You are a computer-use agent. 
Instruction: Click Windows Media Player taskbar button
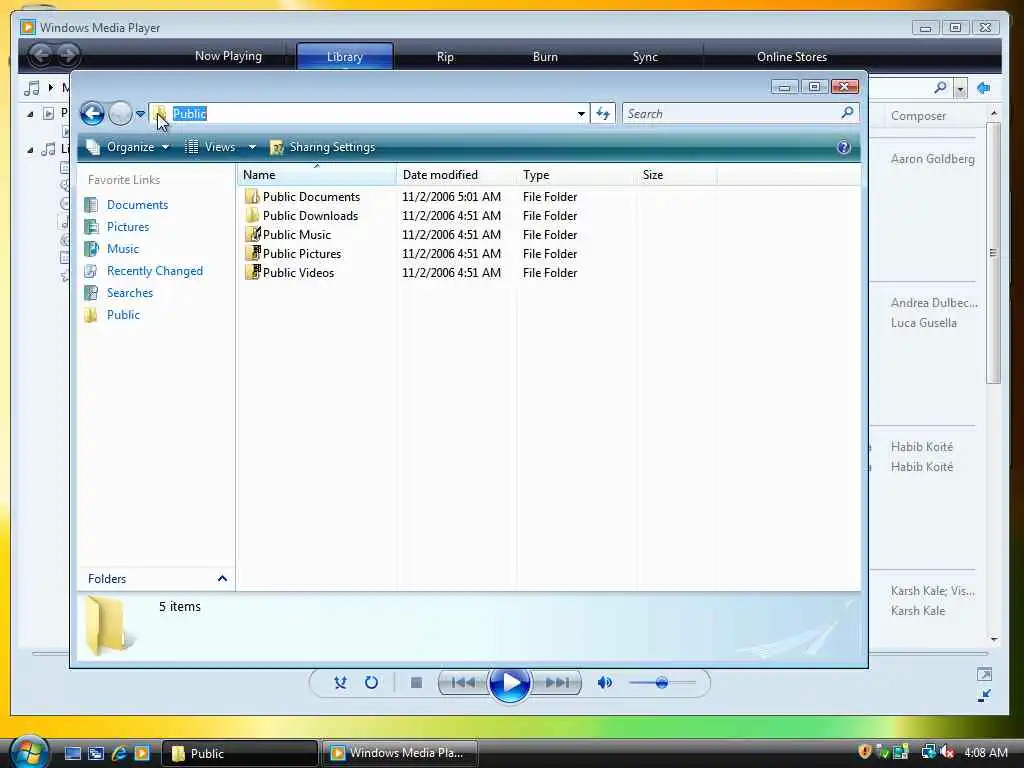pyautogui.click(x=400, y=754)
